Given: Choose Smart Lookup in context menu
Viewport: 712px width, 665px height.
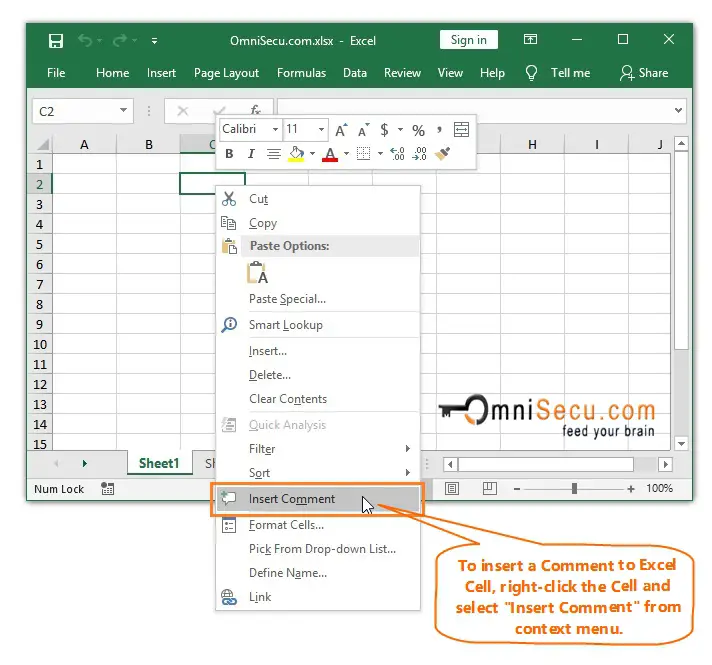Looking at the screenshot, I should [x=318, y=325].
